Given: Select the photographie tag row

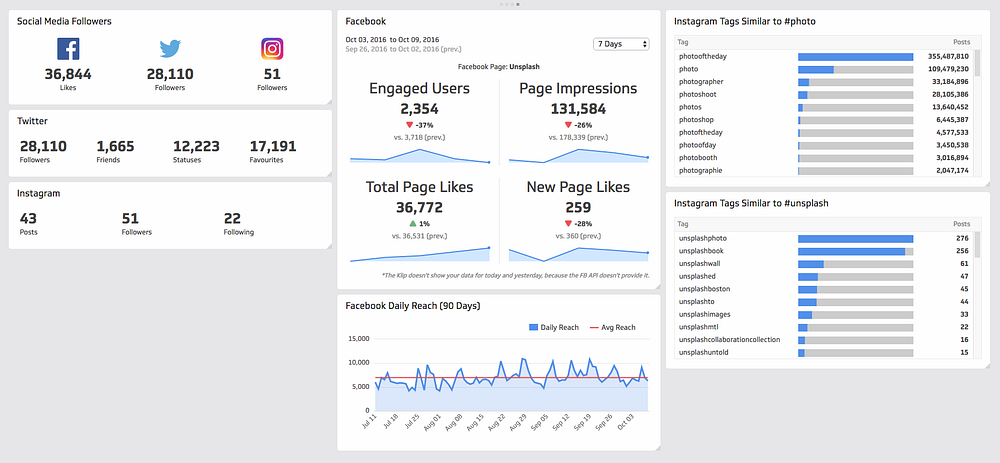Looking at the screenshot, I should point(824,170).
